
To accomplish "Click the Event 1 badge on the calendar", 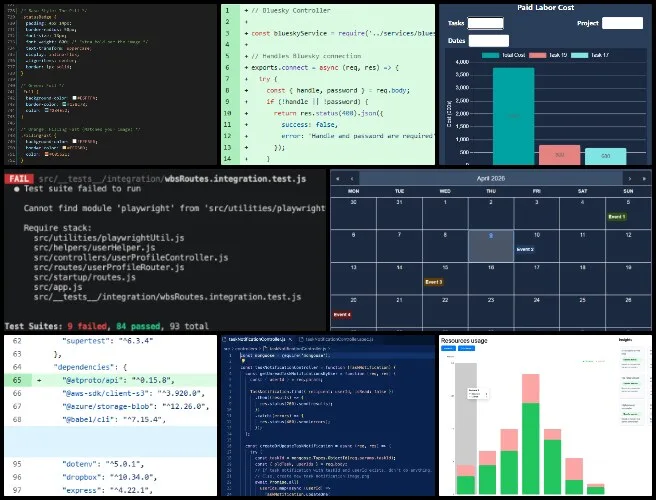I will 617,216.
